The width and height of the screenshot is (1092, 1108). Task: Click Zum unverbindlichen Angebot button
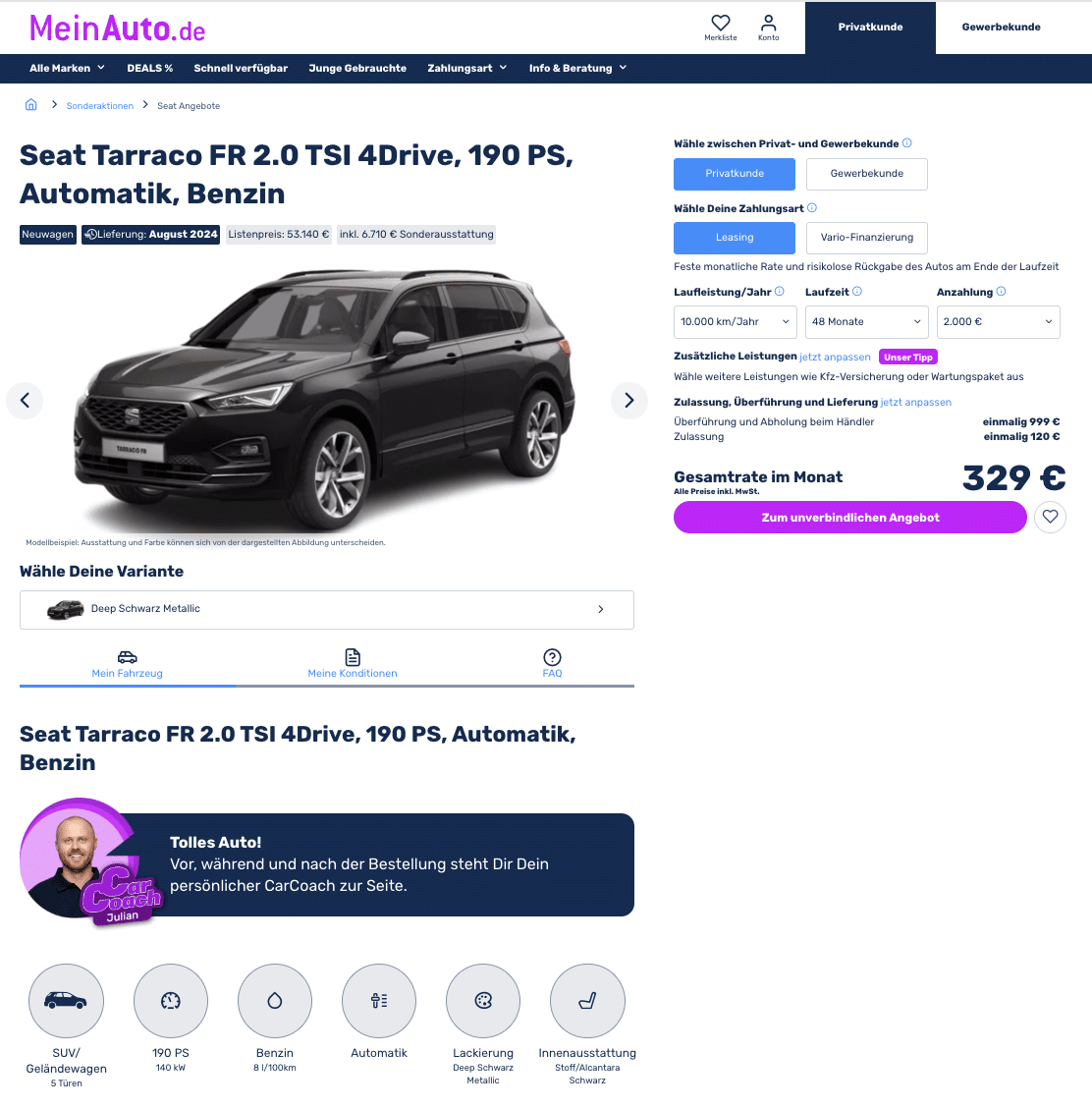point(849,518)
